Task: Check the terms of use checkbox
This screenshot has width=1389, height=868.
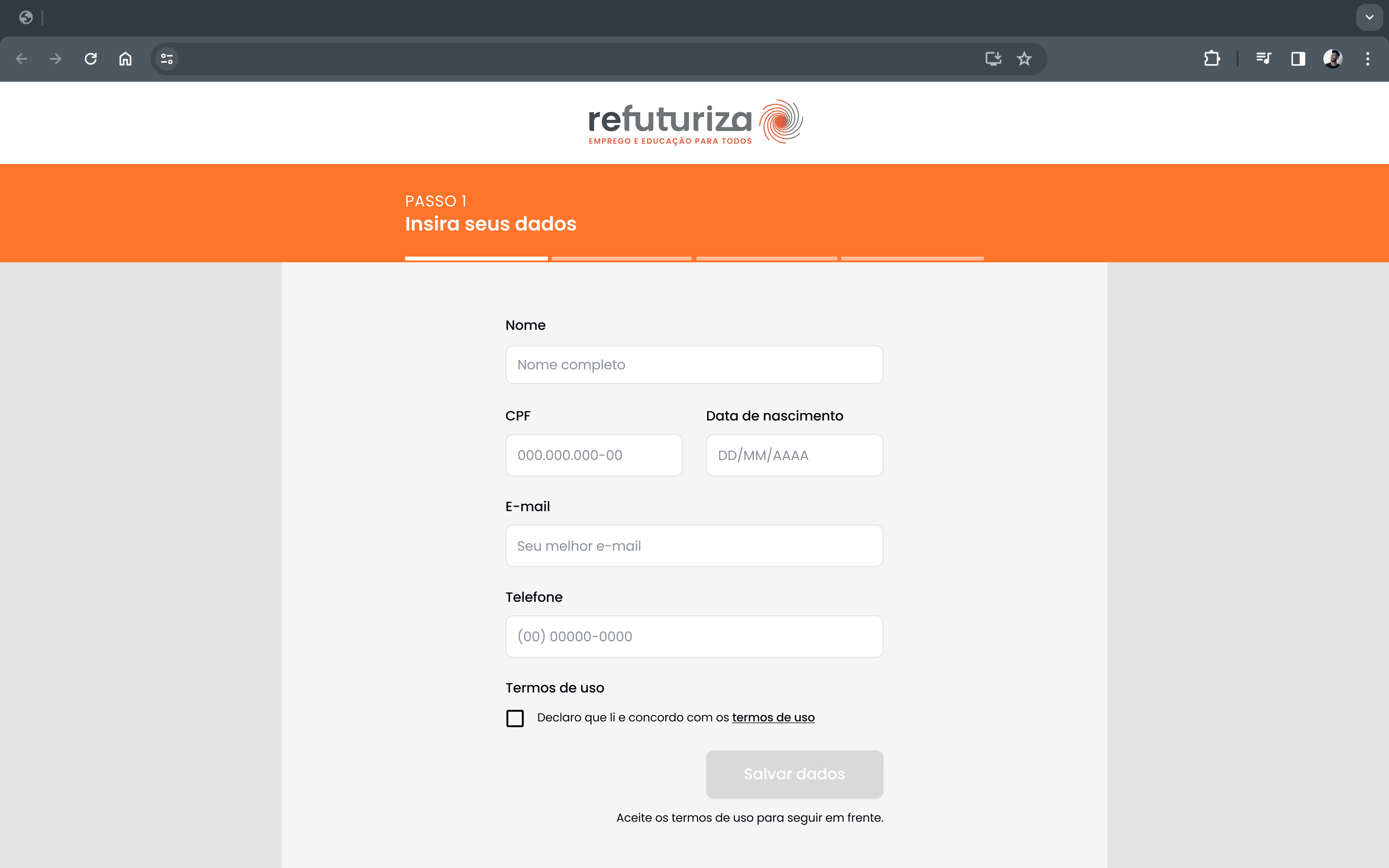Action: (x=515, y=718)
